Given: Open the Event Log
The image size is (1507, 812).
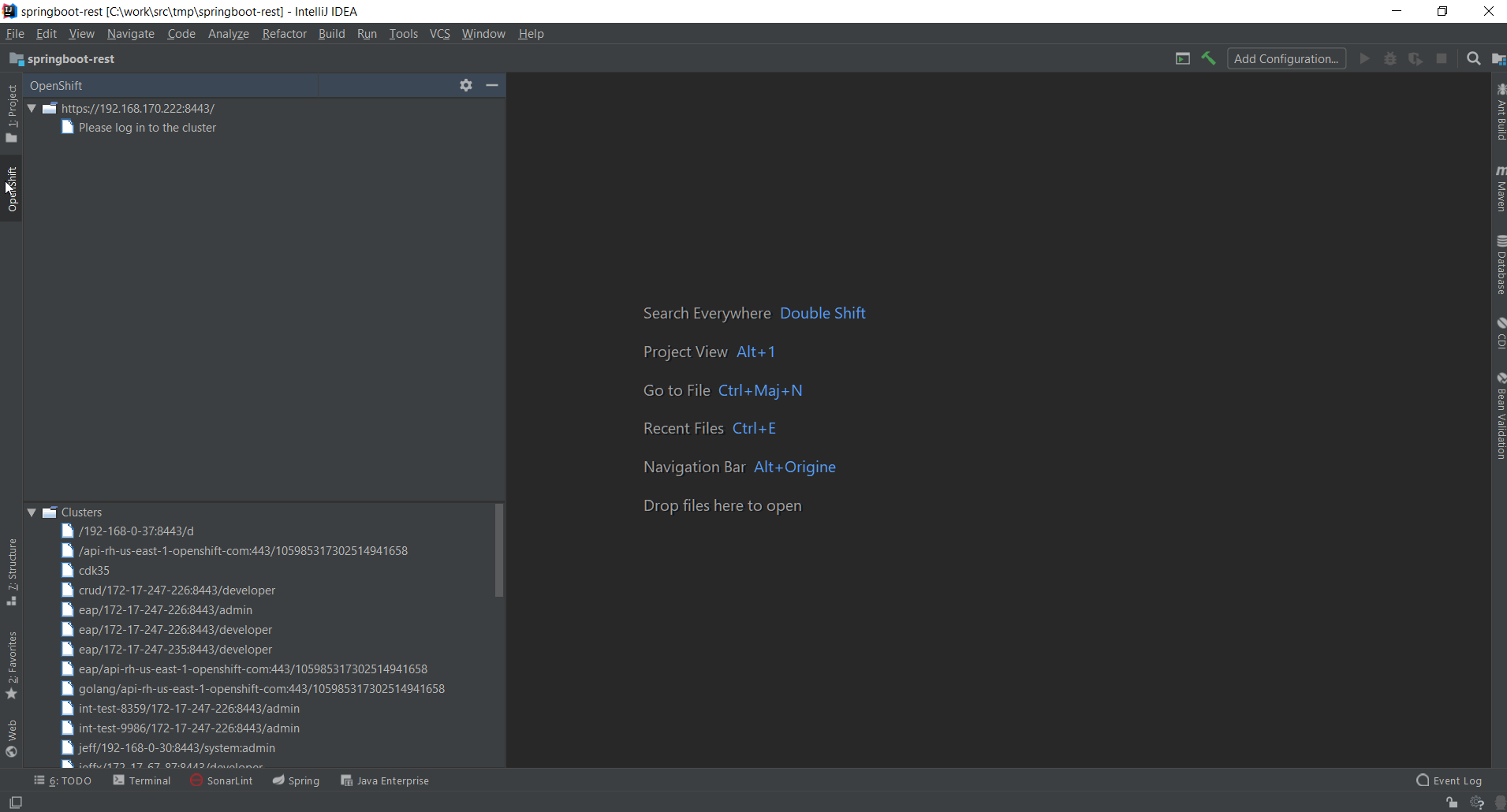Looking at the screenshot, I should [1449, 780].
